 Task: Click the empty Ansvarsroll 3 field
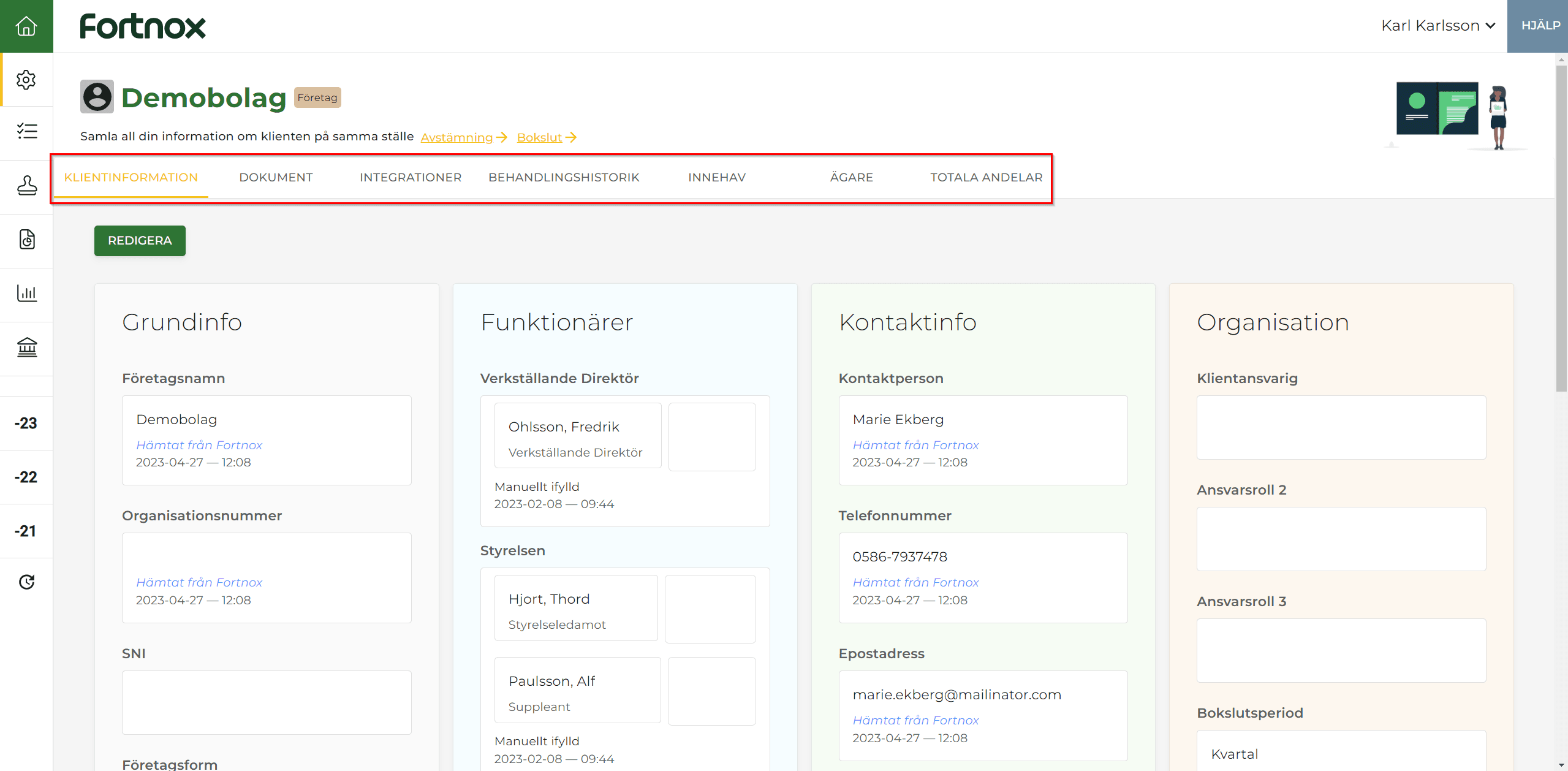[x=1341, y=650]
